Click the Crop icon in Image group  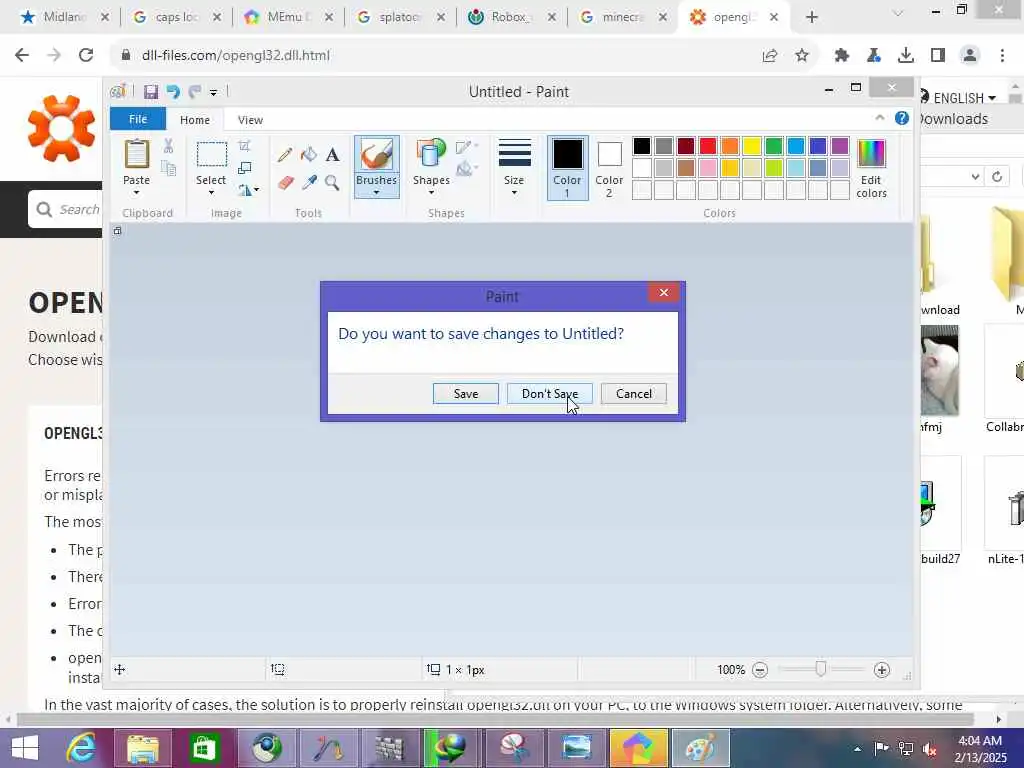click(244, 146)
